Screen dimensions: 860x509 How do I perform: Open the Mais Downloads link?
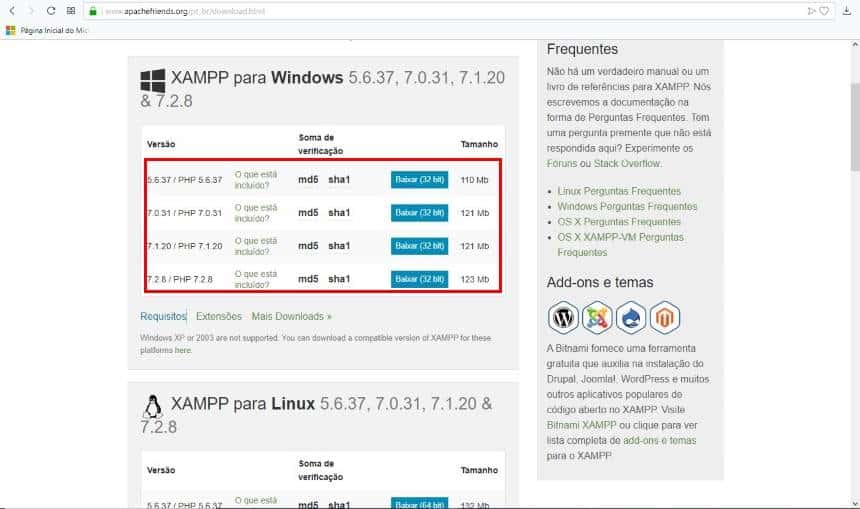292,316
